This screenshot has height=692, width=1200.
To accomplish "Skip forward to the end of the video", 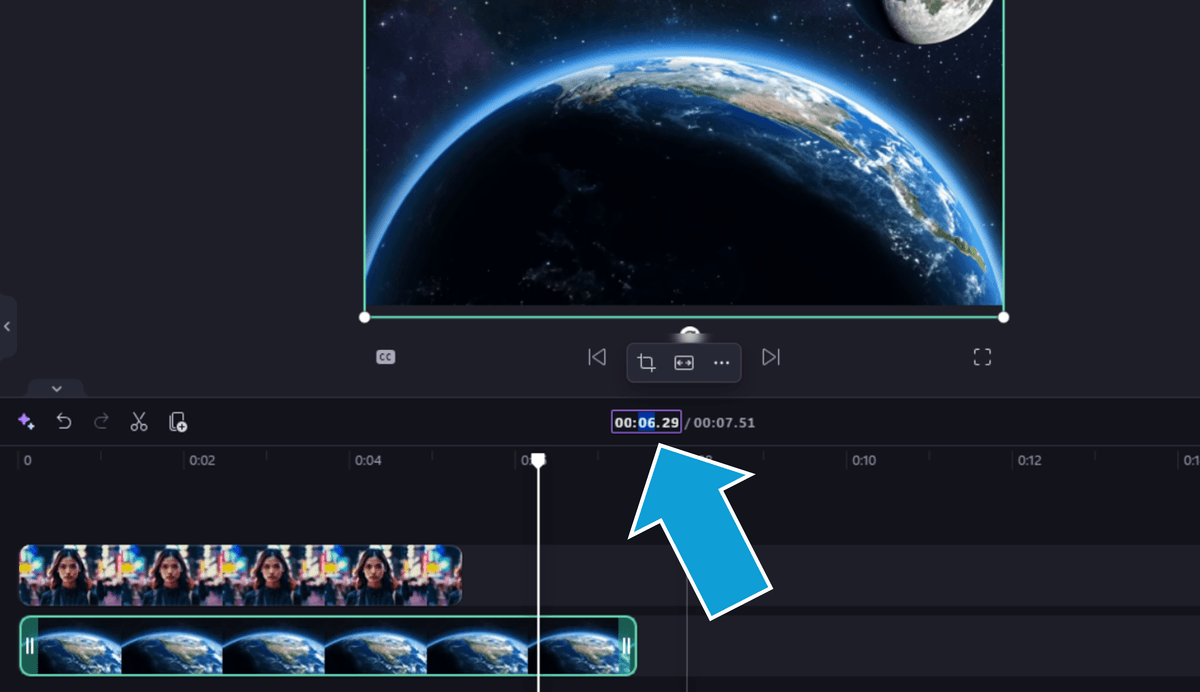I will 771,357.
